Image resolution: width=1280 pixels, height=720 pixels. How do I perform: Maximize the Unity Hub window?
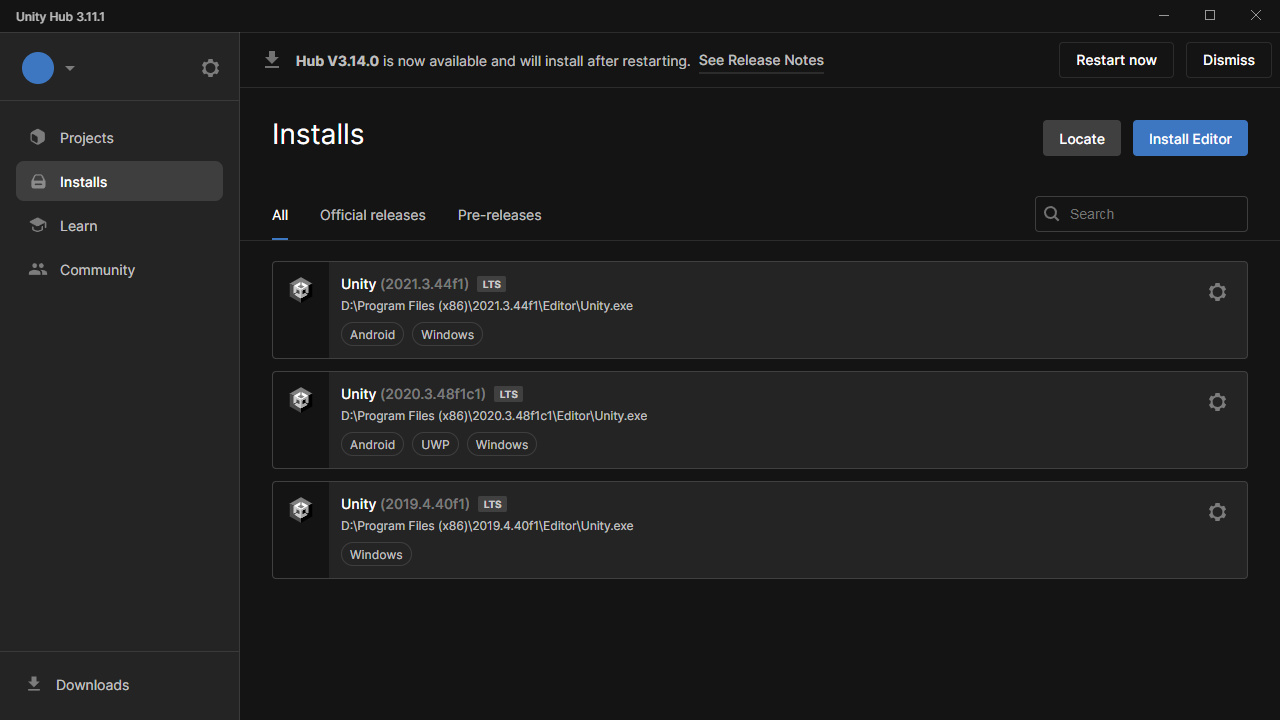point(1210,15)
